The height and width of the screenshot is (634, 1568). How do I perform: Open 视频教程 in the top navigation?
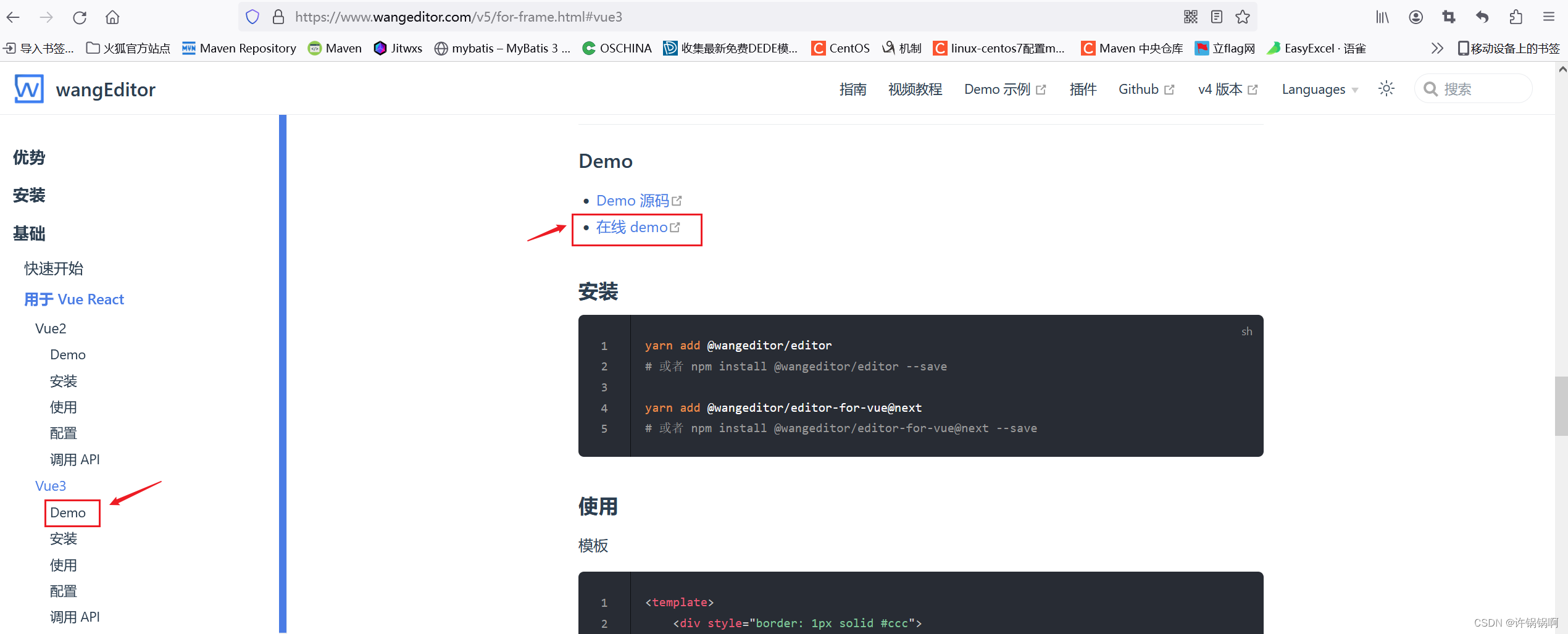click(x=915, y=90)
